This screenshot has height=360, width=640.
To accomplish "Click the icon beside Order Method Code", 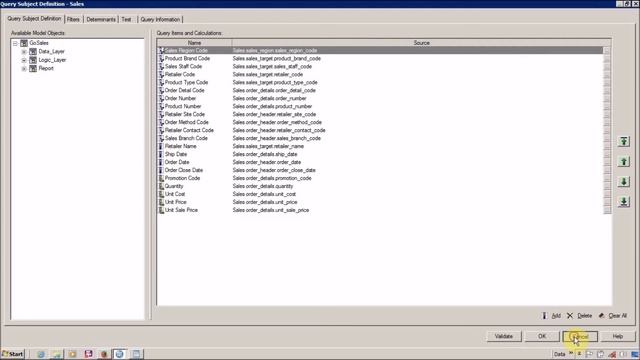I will coord(161,122).
